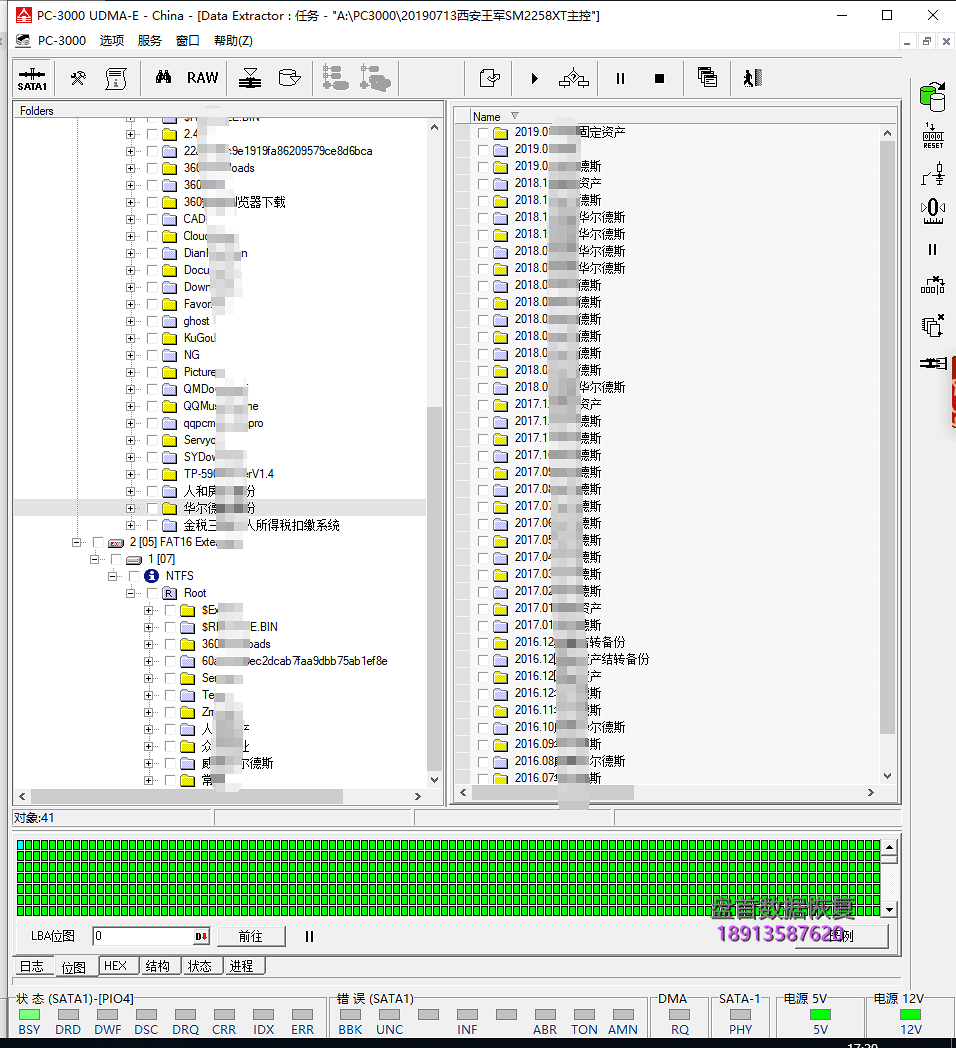
Task: Click the 前往 button
Action: [x=251, y=936]
